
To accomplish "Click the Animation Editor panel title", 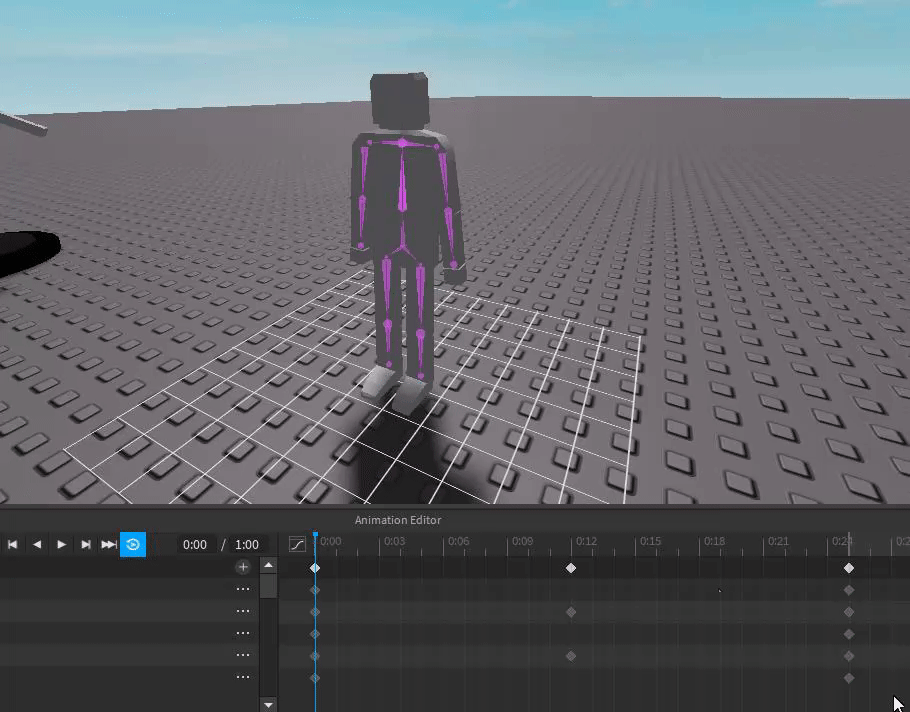I will [x=398, y=520].
